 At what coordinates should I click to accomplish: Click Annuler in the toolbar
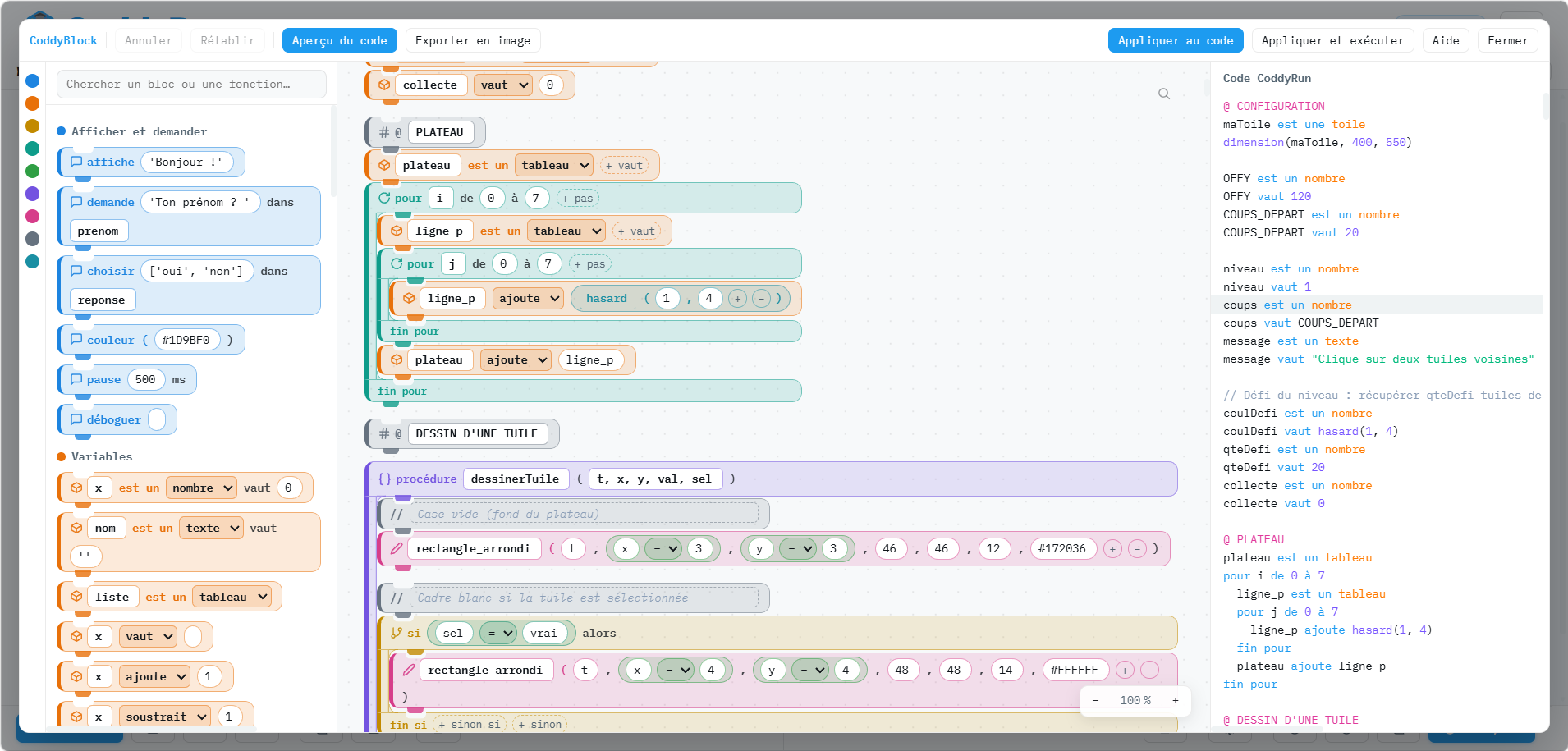pos(149,40)
